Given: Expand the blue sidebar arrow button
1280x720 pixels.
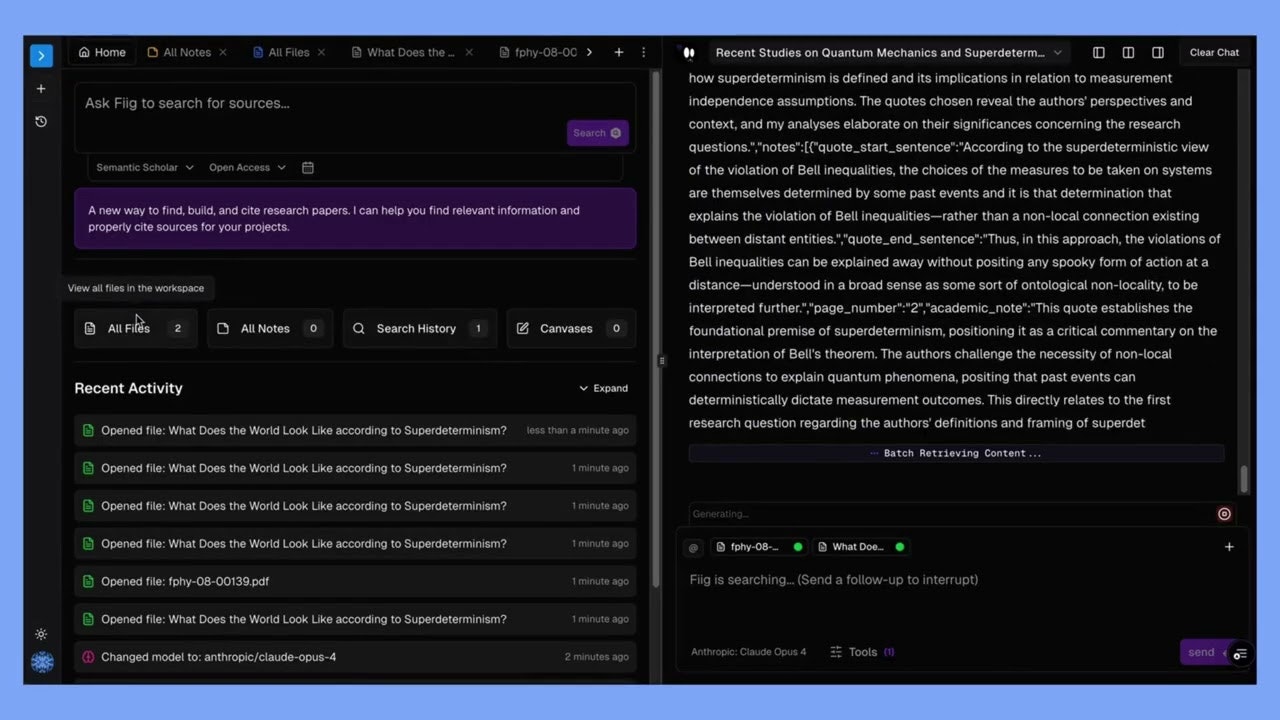Looking at the screenshot, I should click(x=41, y=56).
